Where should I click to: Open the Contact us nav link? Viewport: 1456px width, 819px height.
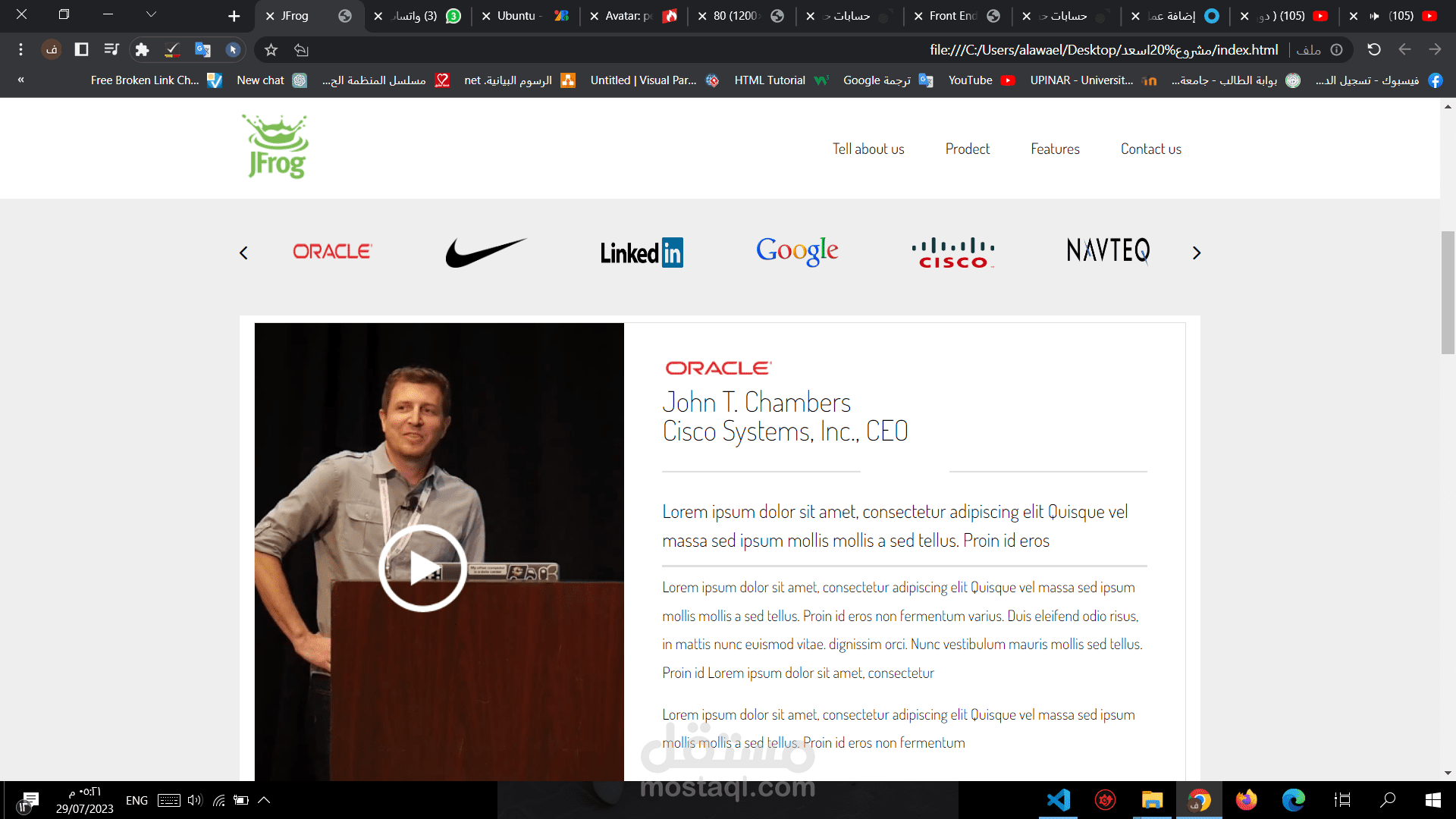pos(1151,149)
